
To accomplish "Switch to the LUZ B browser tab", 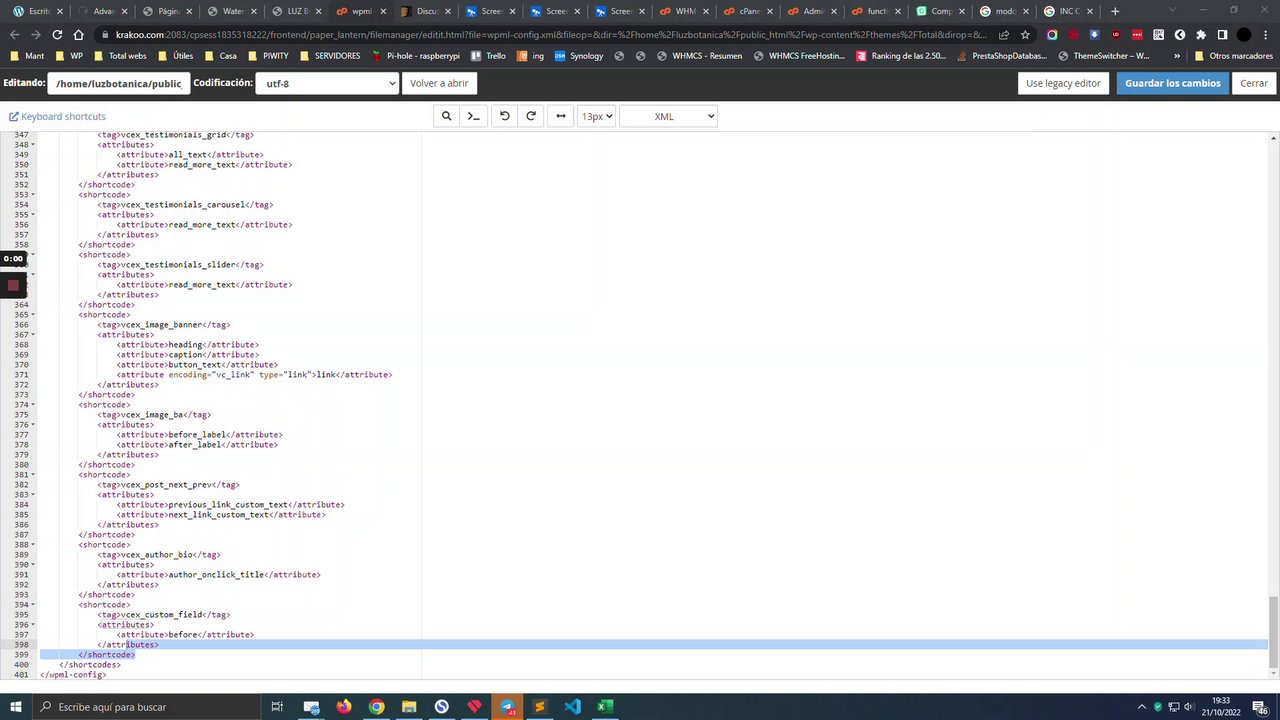I will click(x=296, y=11).
